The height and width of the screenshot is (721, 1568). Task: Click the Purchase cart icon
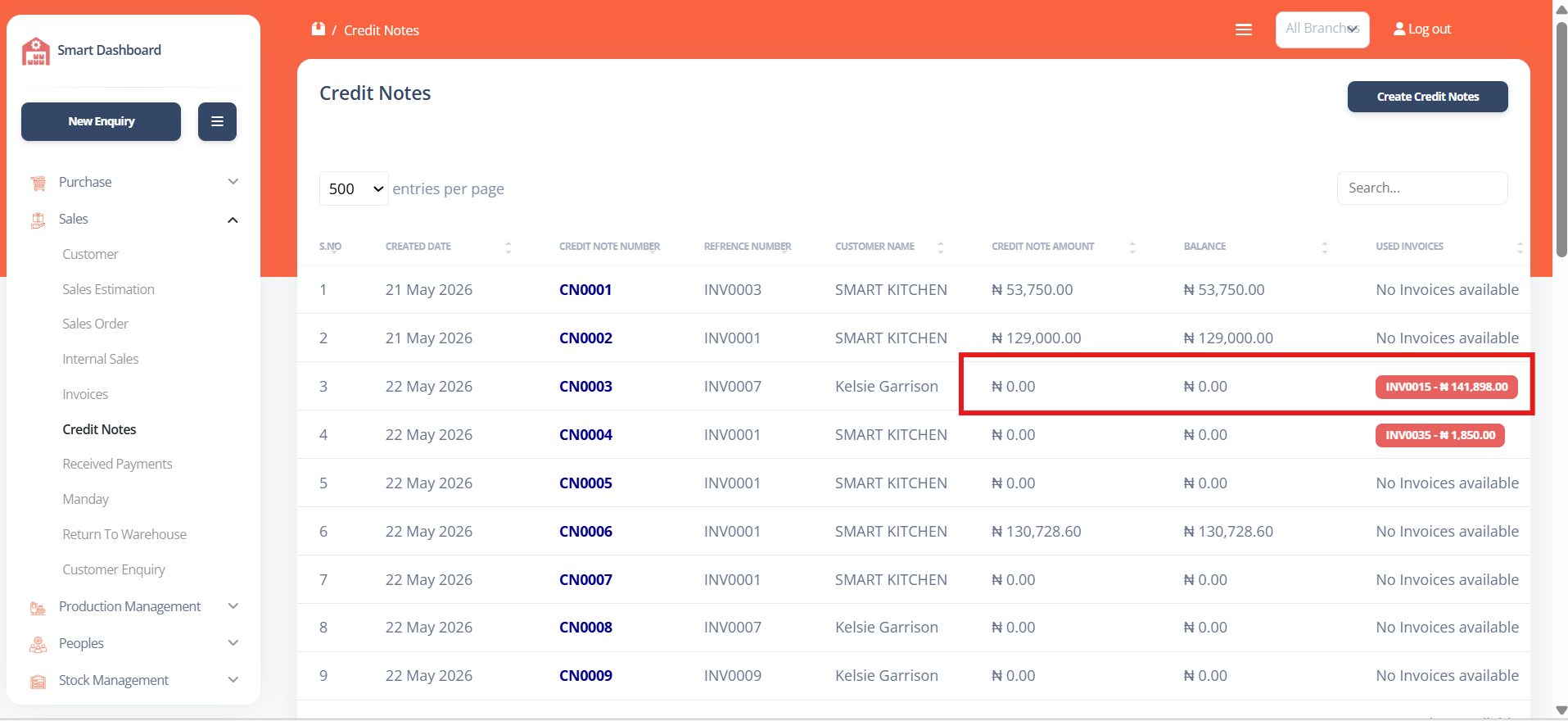click(x=38, y=183)
